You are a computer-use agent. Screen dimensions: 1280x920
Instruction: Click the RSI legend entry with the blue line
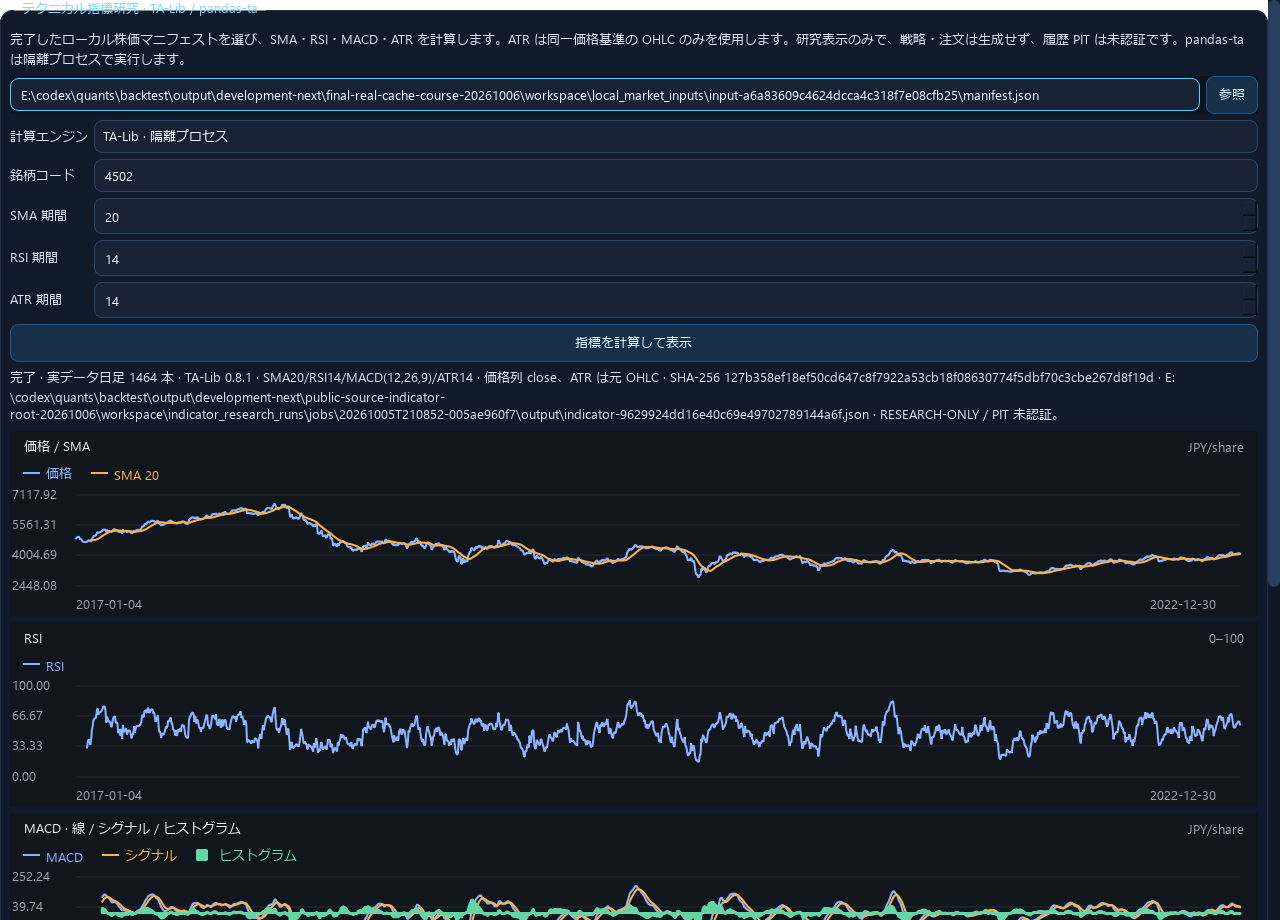point(44,666)
